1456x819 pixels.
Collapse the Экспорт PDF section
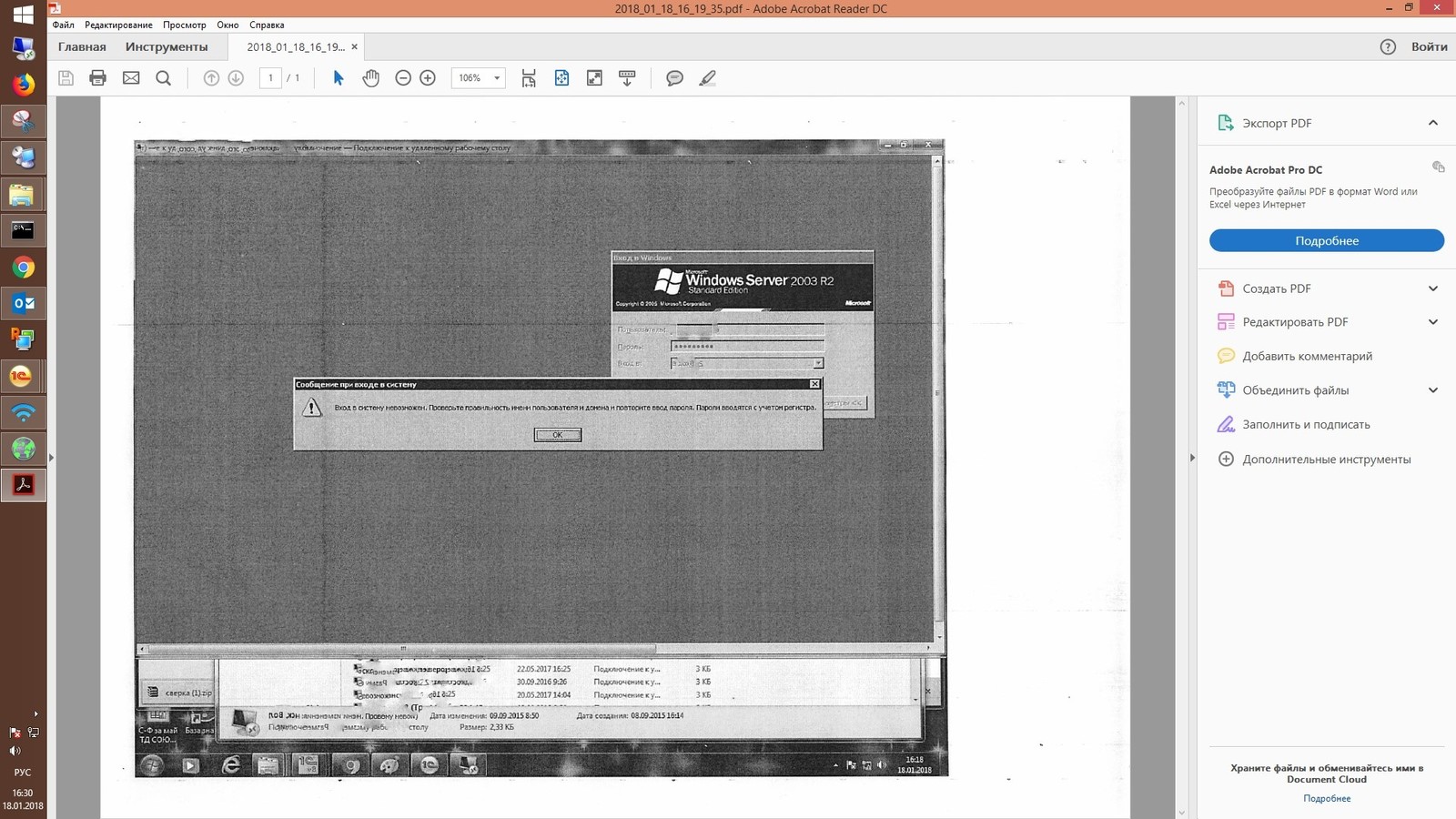tap(1433, 123)
